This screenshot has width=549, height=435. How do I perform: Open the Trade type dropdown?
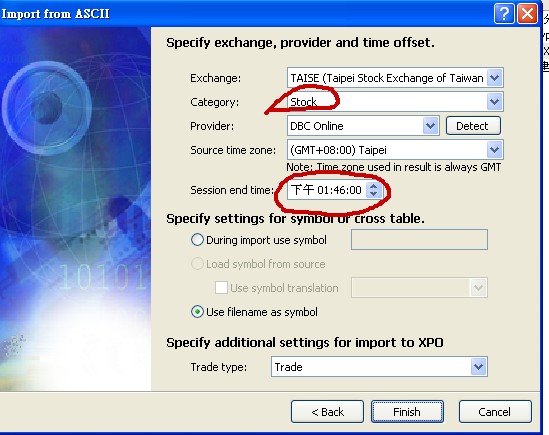pos(479,367)
